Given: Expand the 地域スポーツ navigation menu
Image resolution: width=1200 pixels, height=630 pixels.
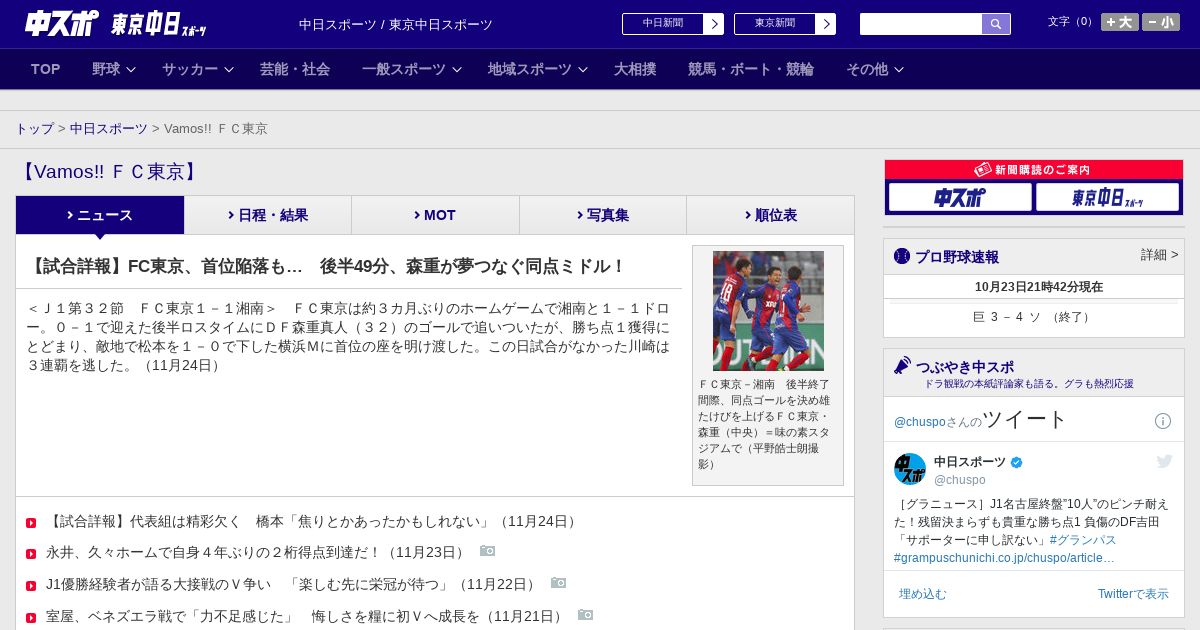Looking at the screenshot, I should 538,69.
